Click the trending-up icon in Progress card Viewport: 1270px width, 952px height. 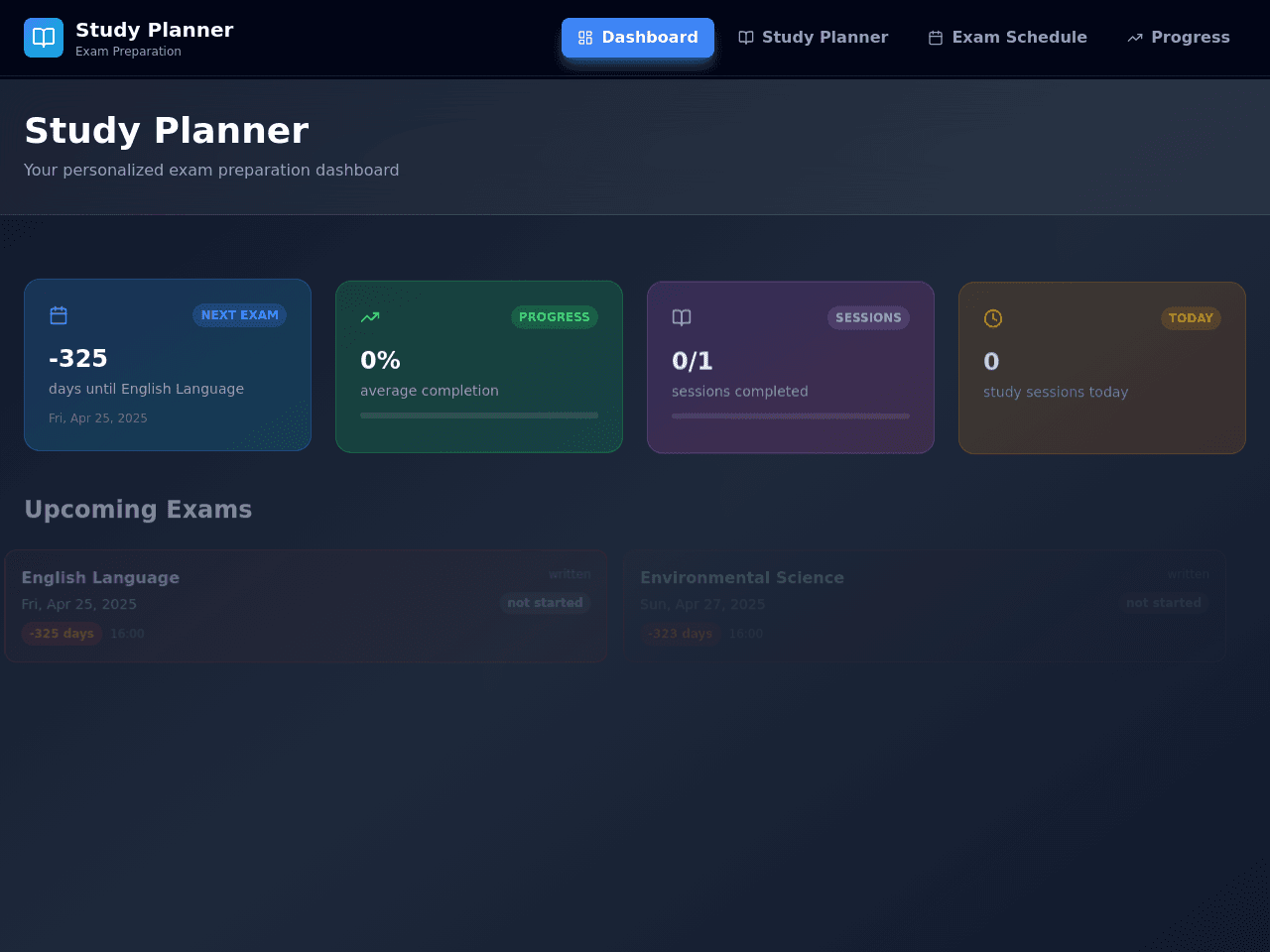(x=370, y=317)
